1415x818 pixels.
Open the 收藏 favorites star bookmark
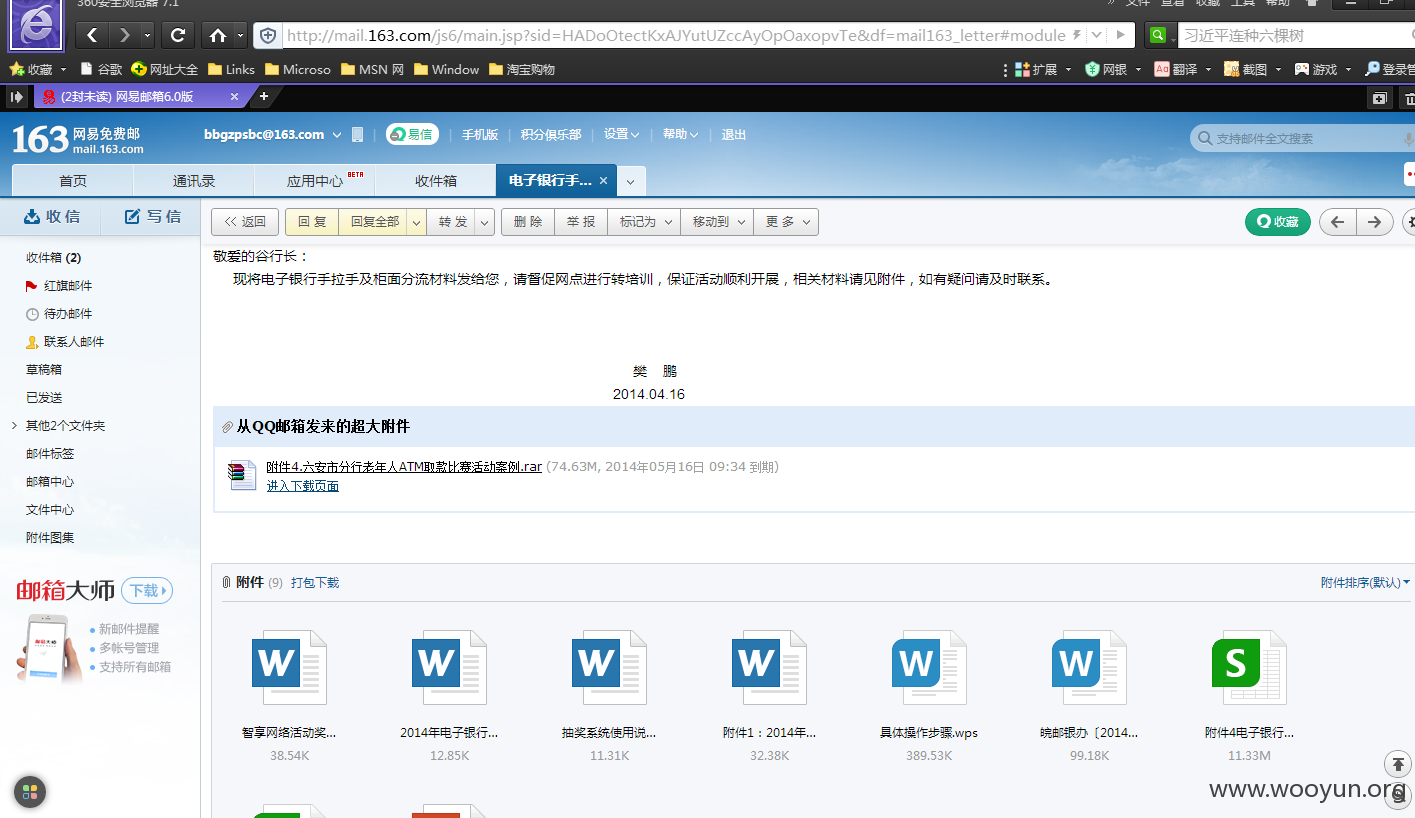pyautogui.click(x=31, y=70)
